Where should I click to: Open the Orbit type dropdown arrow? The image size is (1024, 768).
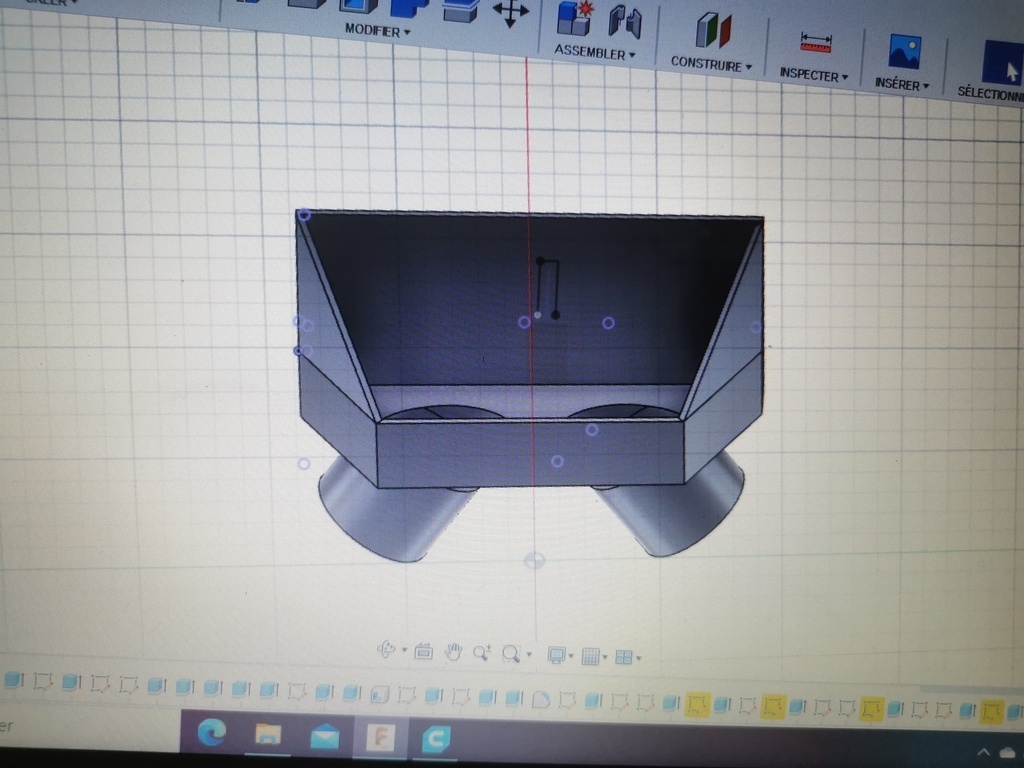(x=404, y=650)
